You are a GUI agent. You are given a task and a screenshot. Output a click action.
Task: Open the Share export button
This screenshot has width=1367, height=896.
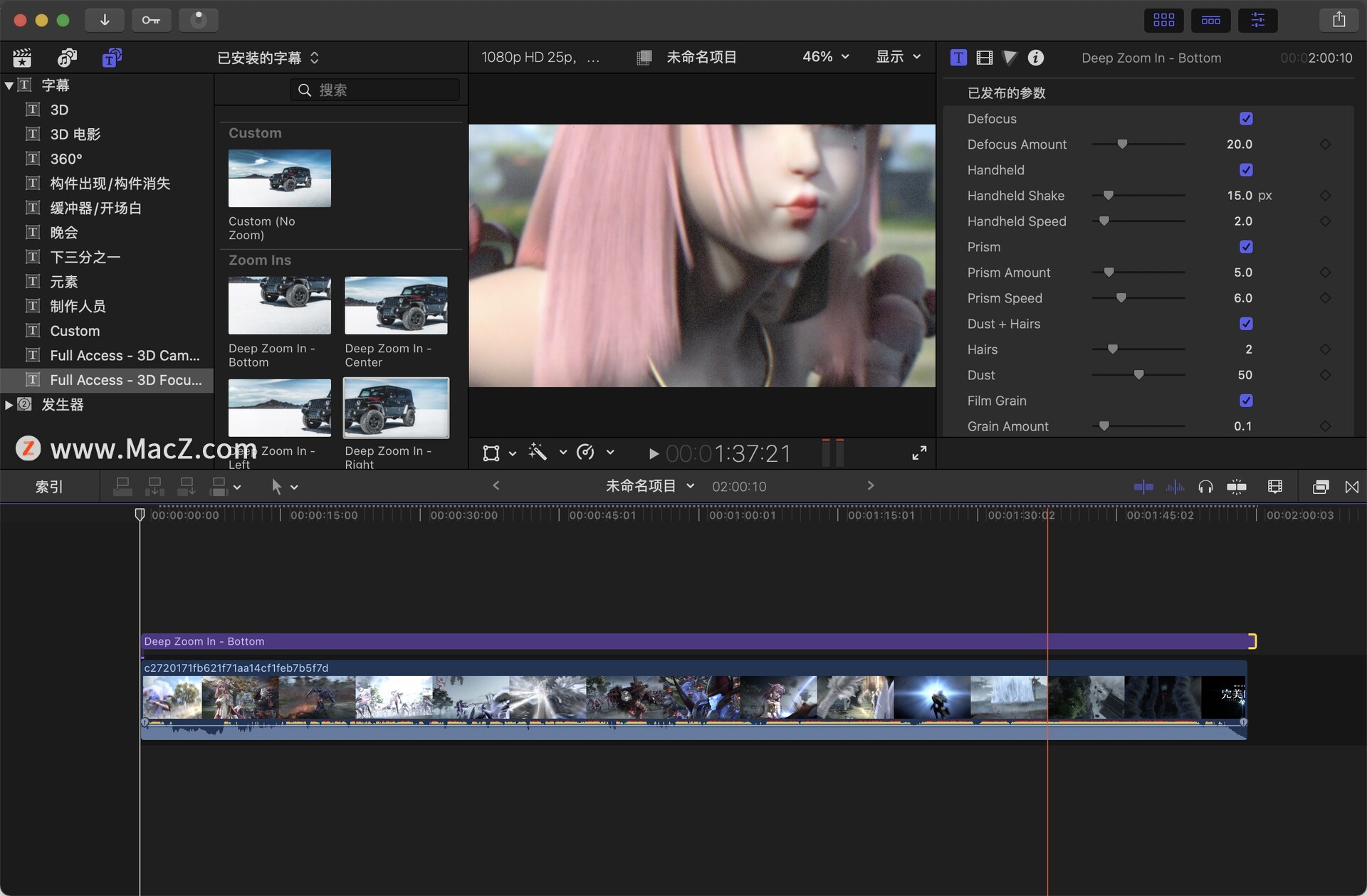pos(1339,20)
